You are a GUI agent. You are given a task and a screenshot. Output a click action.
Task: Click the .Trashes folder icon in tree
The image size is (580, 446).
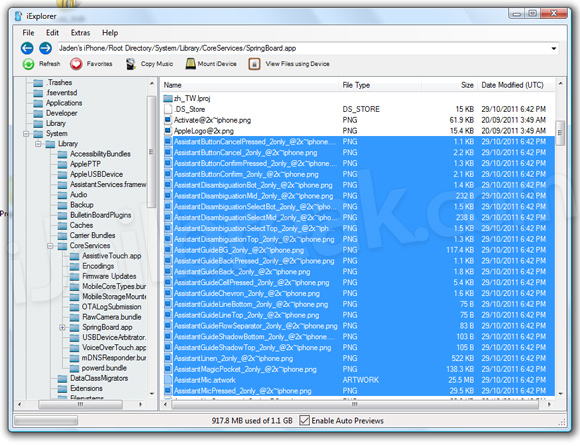tap(38, 83)
